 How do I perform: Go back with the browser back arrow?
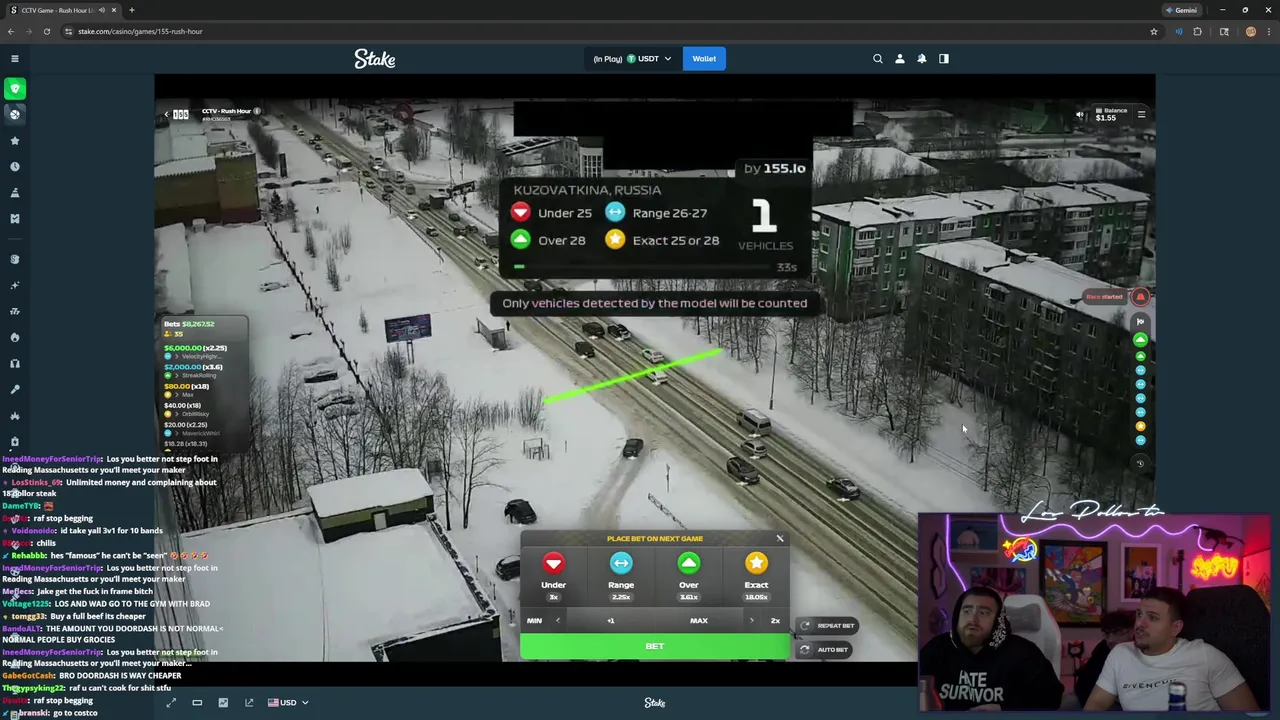tap(11, 31)
